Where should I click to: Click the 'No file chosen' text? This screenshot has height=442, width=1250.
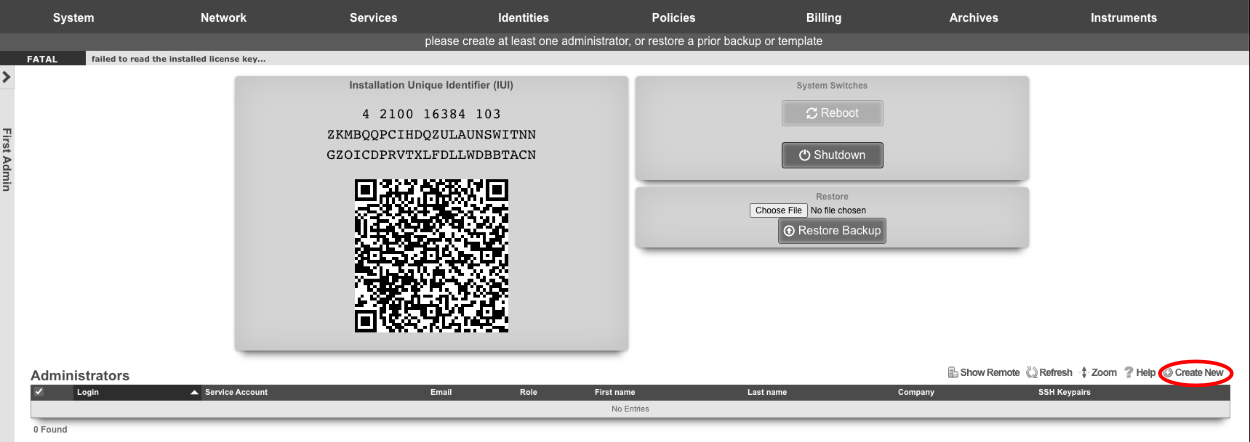pos(839,210)
